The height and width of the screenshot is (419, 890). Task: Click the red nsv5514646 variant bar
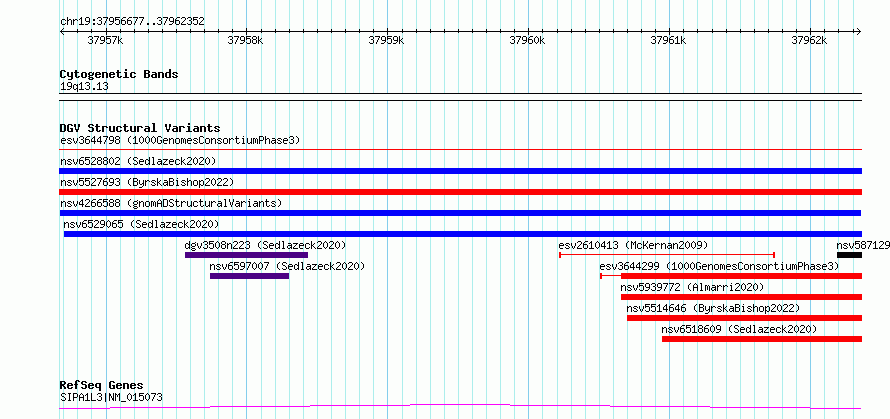(744, 318)
